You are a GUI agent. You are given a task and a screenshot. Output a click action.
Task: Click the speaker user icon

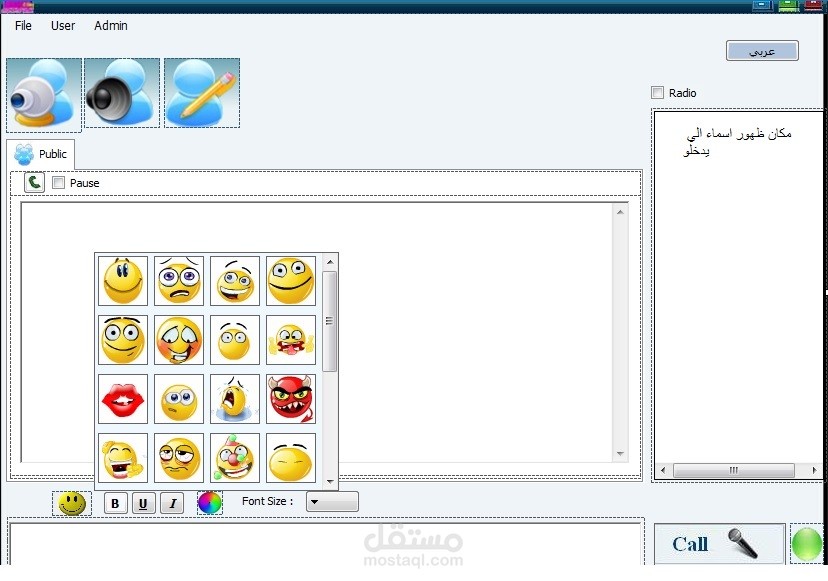pyautogui.click(x=122, y=92)
